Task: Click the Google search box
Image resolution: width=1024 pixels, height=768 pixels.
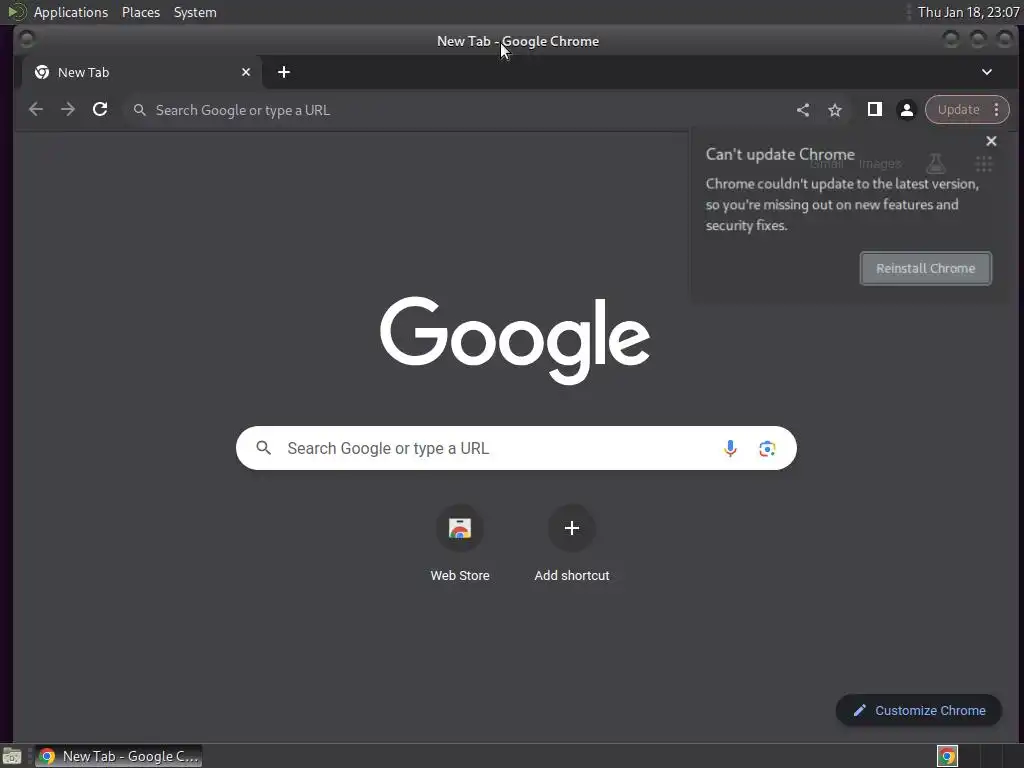Action: (516, 448)
